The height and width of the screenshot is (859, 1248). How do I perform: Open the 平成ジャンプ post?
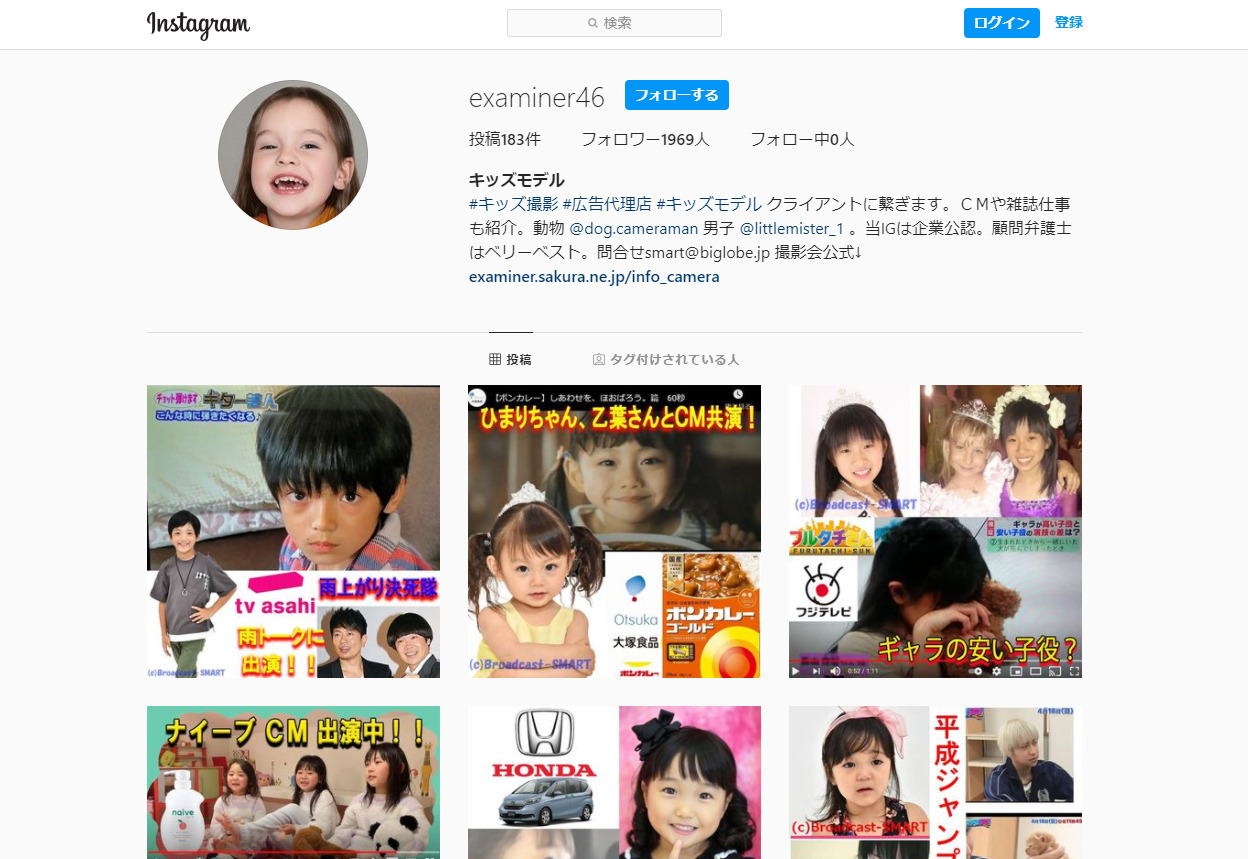point(935,782)
